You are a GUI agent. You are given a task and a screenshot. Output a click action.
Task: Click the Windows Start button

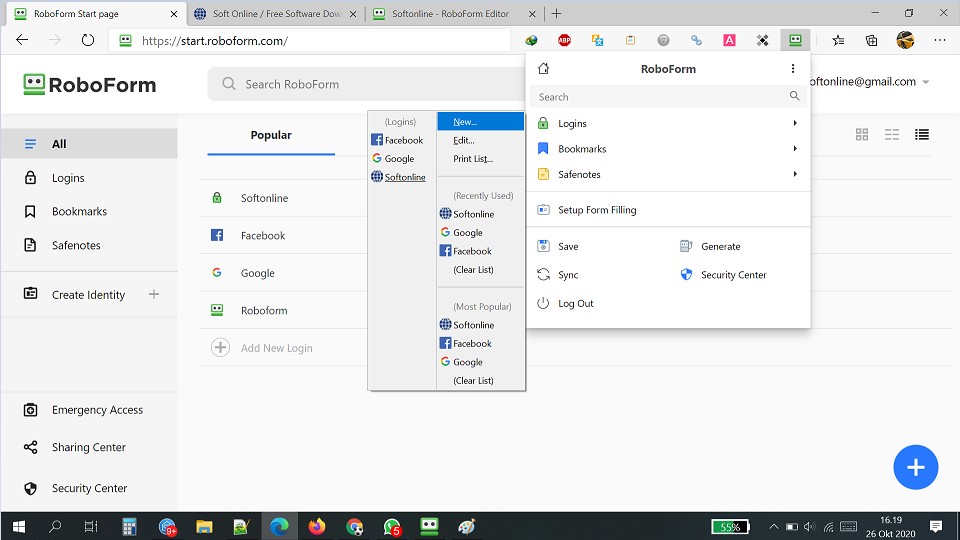[19, 527]
